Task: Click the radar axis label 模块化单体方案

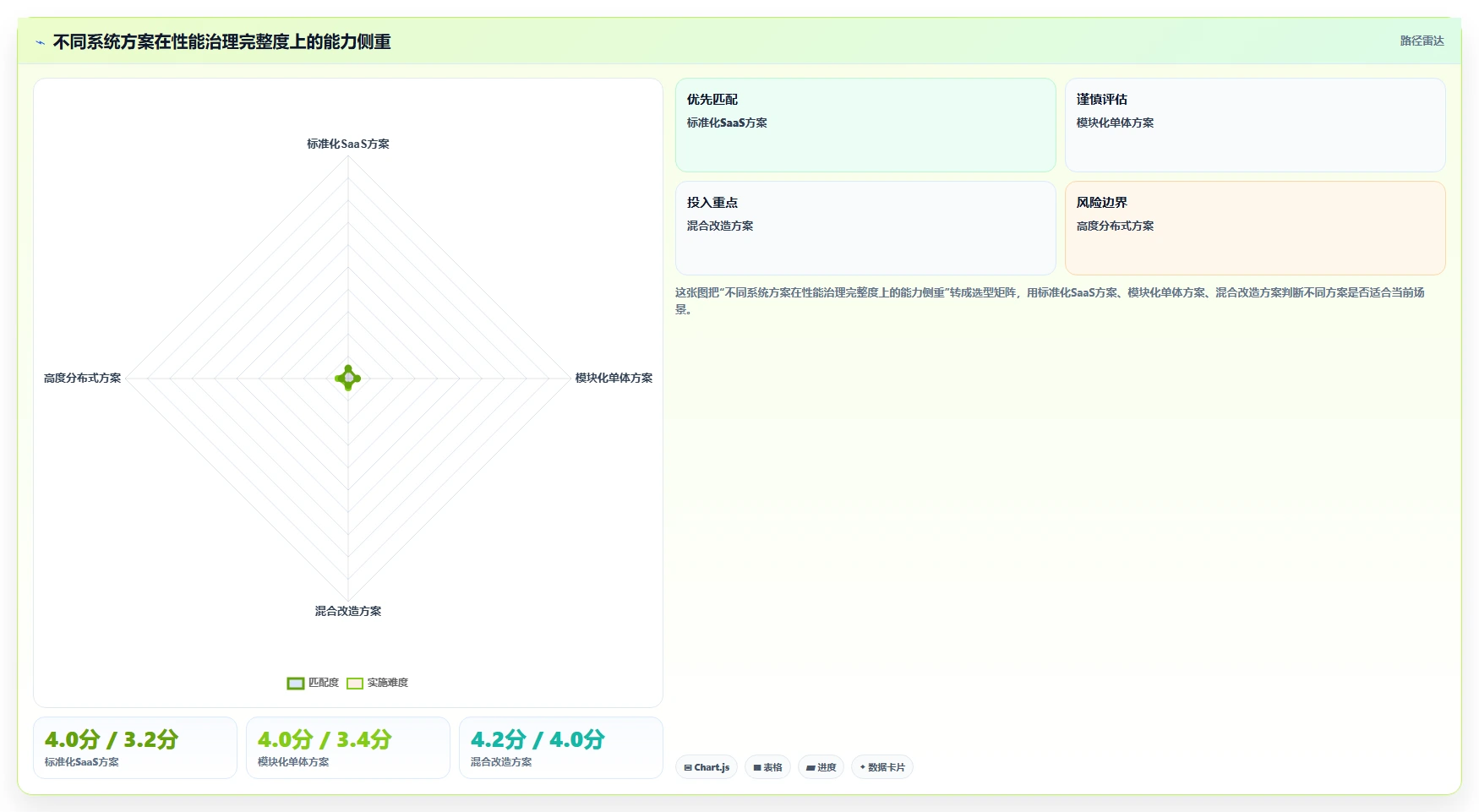Action: pos(614,378)
